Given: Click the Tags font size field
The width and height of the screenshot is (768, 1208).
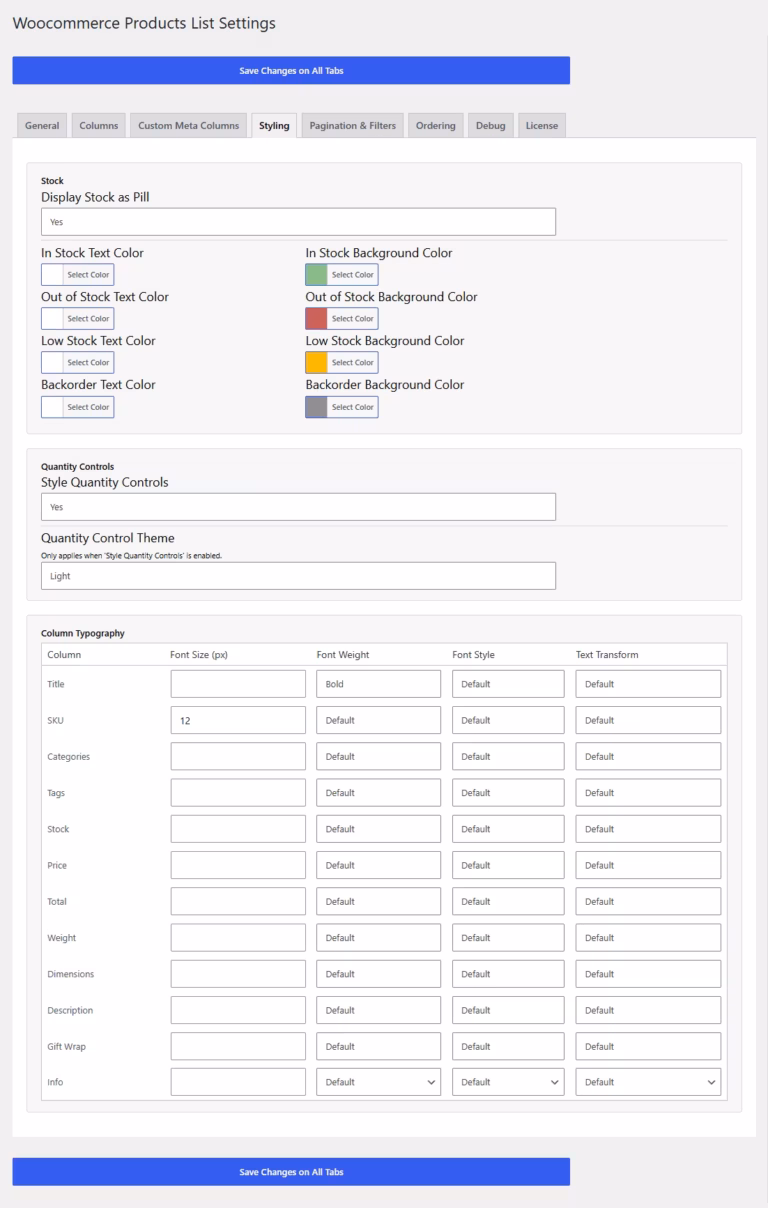Looking at the screenshot, I should click(x=238, y=793).
